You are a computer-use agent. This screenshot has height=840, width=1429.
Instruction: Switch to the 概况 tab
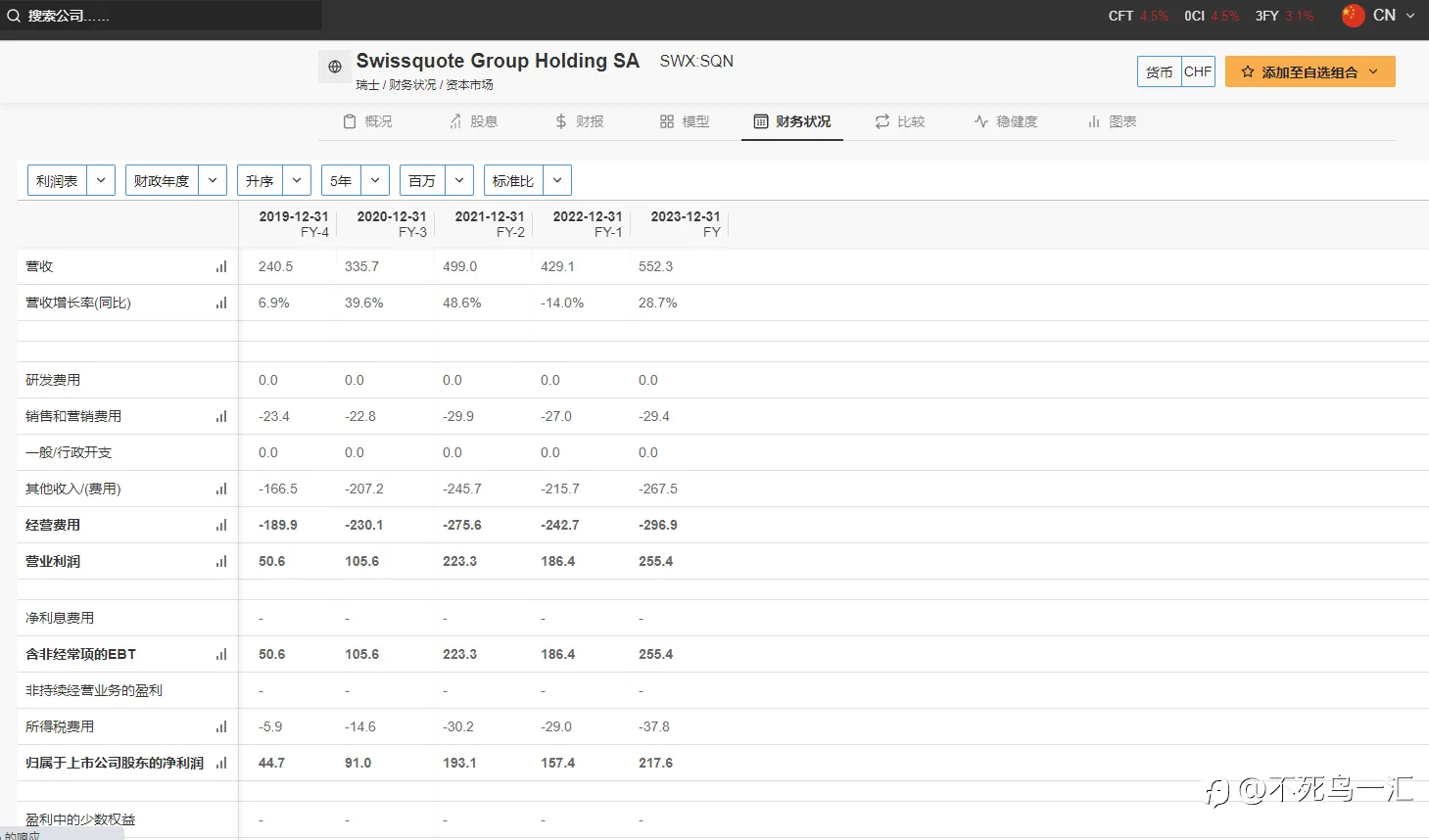[367, 121]
